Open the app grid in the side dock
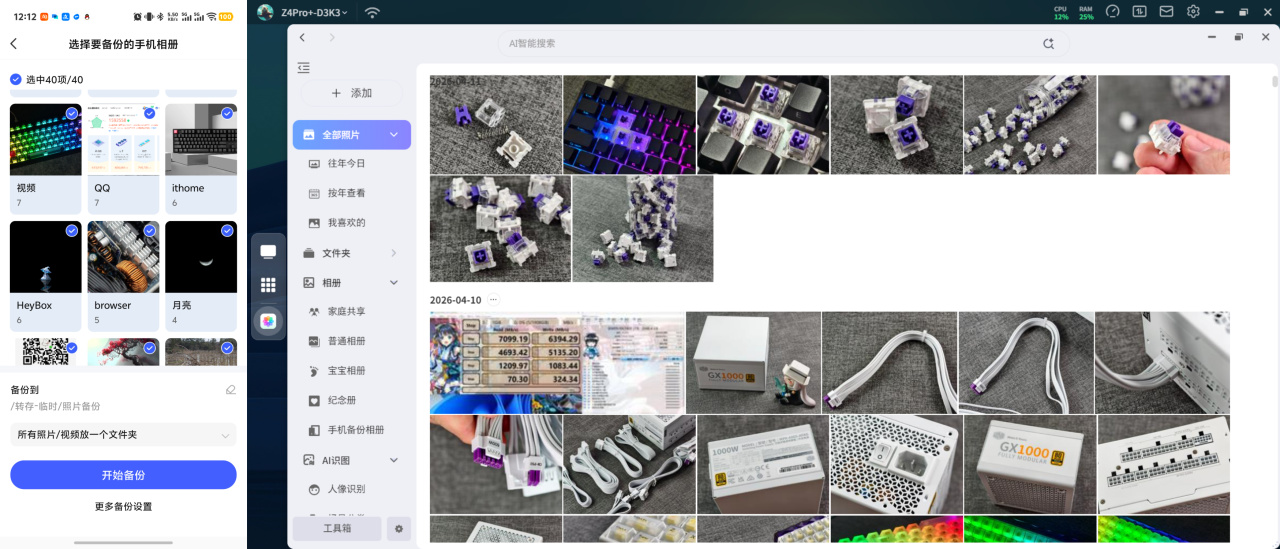 (x=268, y=285)
